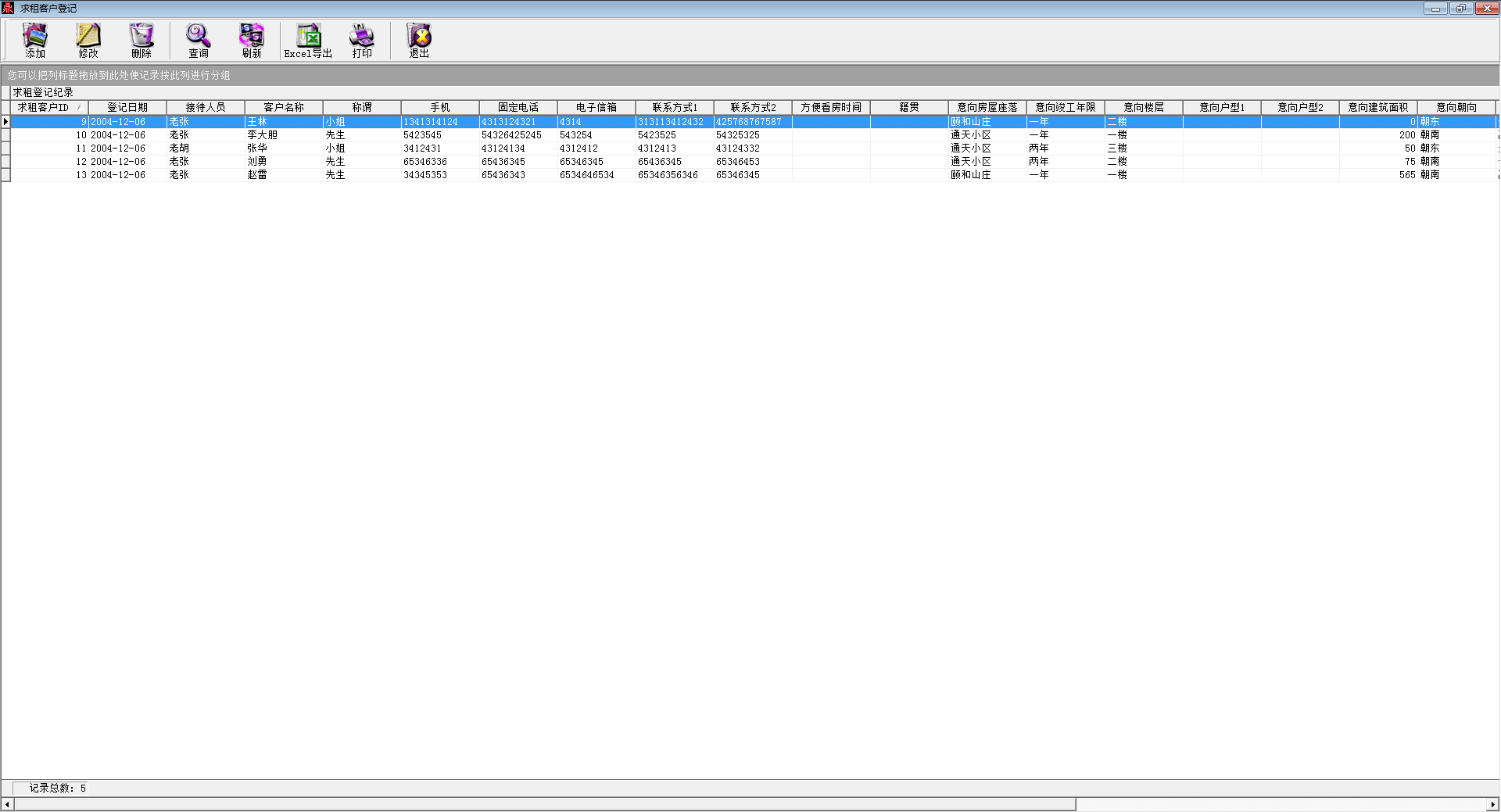Image resolution: width=1501 pixels, height=812 pixels.
Task: Click the 方便看房时间 column header
Action: pos(831,107)
